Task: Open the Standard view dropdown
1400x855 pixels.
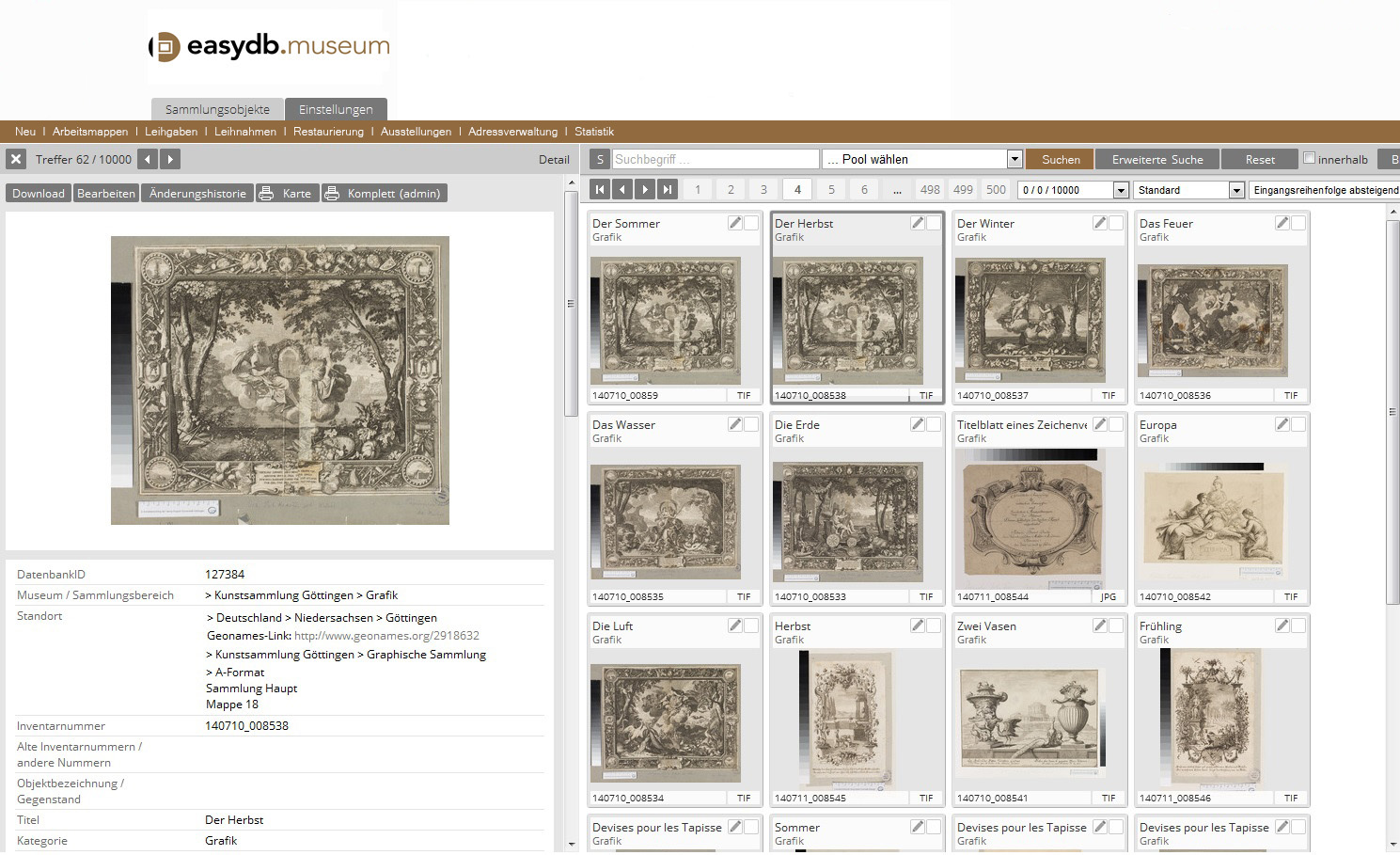Action: 1189,190
